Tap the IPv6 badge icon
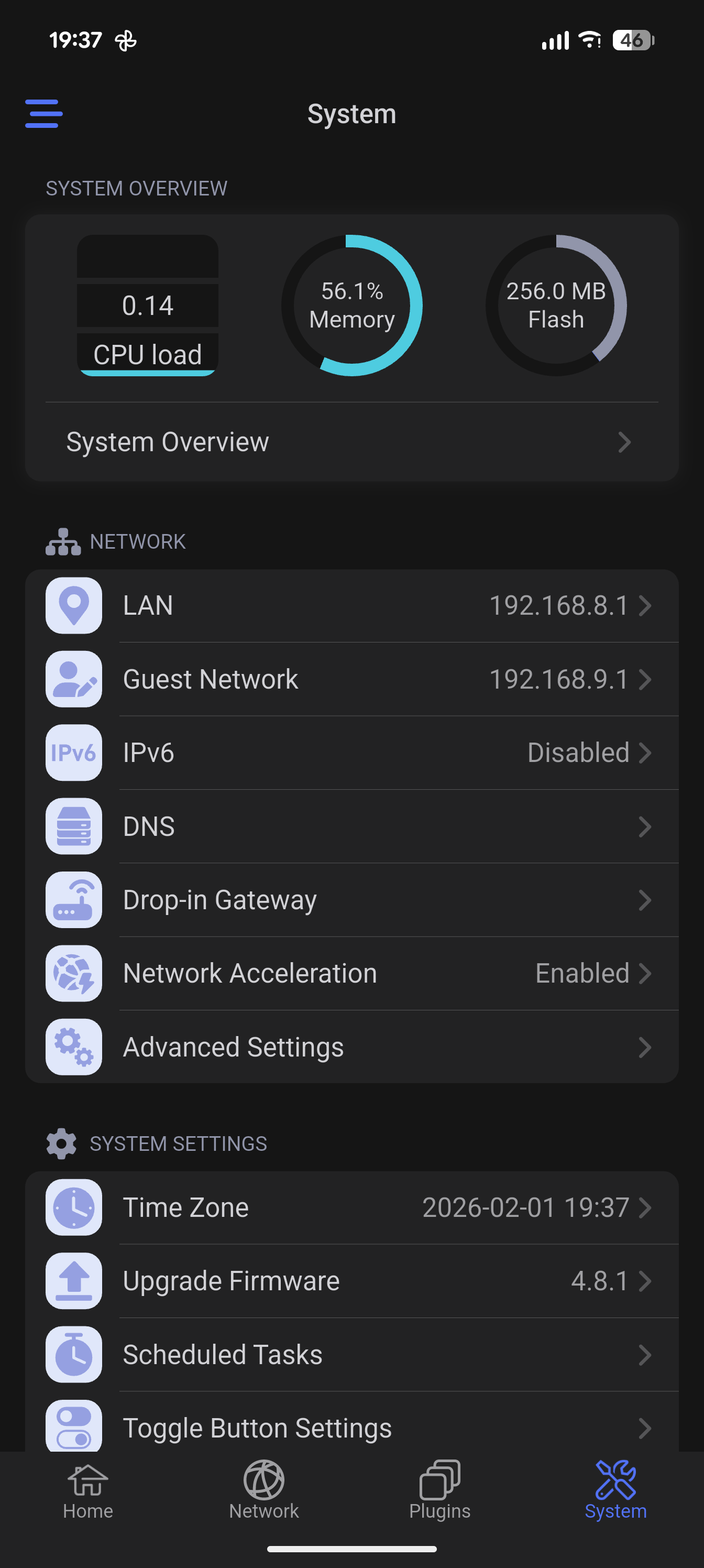This screenshot has height=1568, width=704. [x=74, y=753]
